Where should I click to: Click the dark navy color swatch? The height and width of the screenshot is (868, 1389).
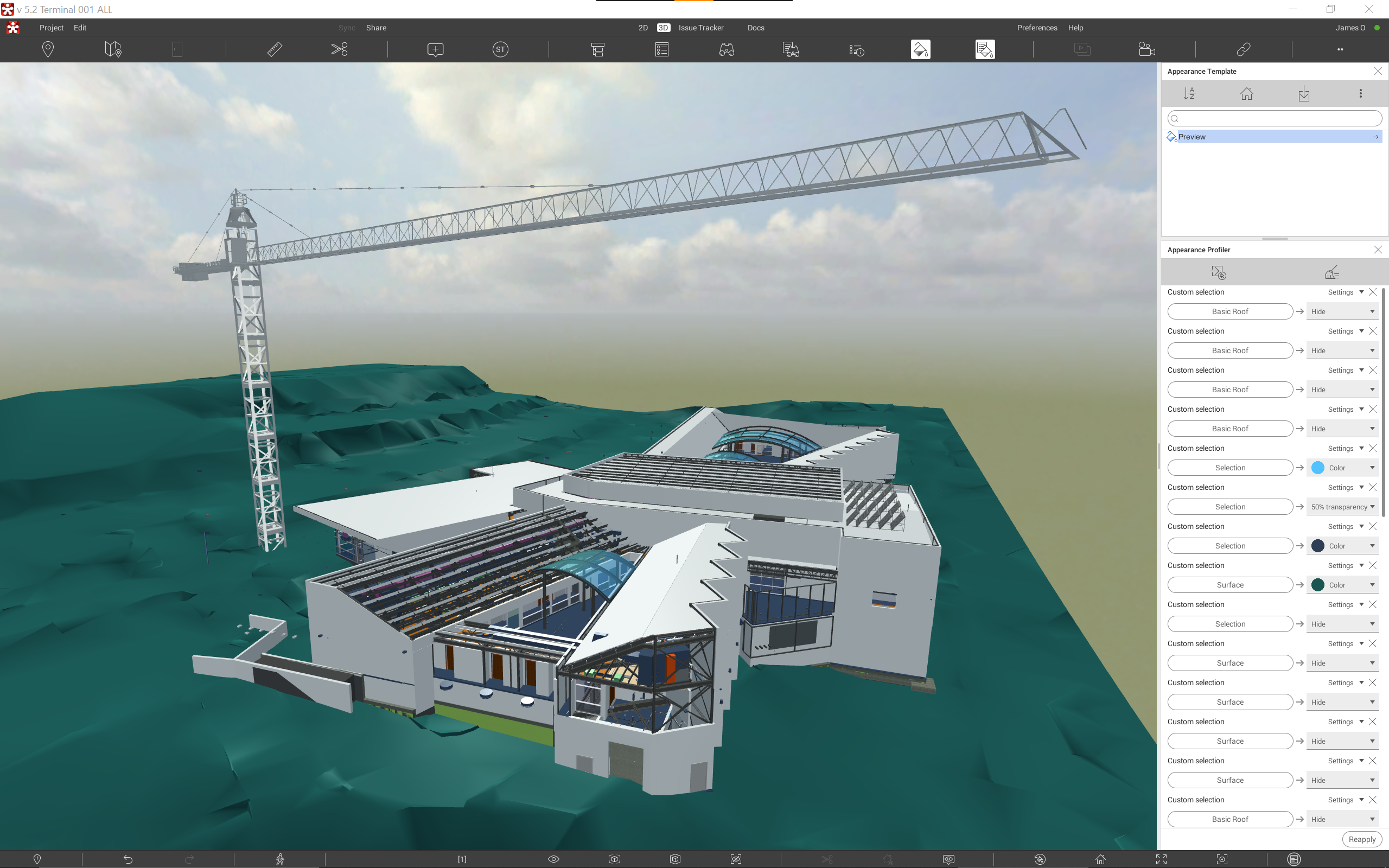(1318, 546)
